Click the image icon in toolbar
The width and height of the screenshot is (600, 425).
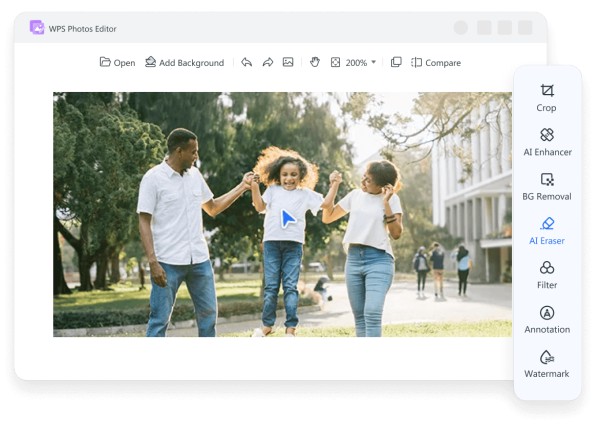tap(288, 62)
